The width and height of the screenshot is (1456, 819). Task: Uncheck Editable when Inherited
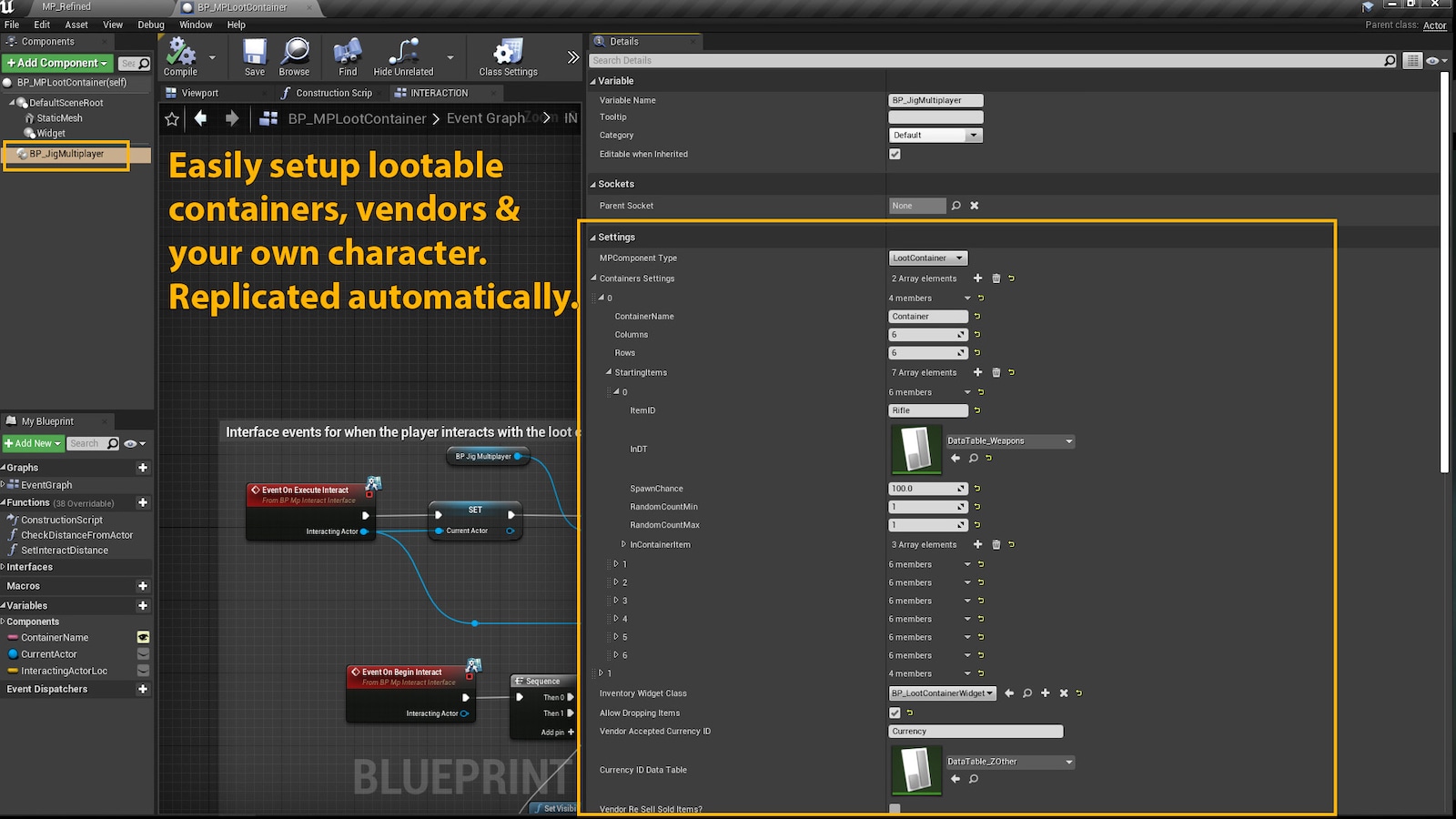[x=895, y=154]
